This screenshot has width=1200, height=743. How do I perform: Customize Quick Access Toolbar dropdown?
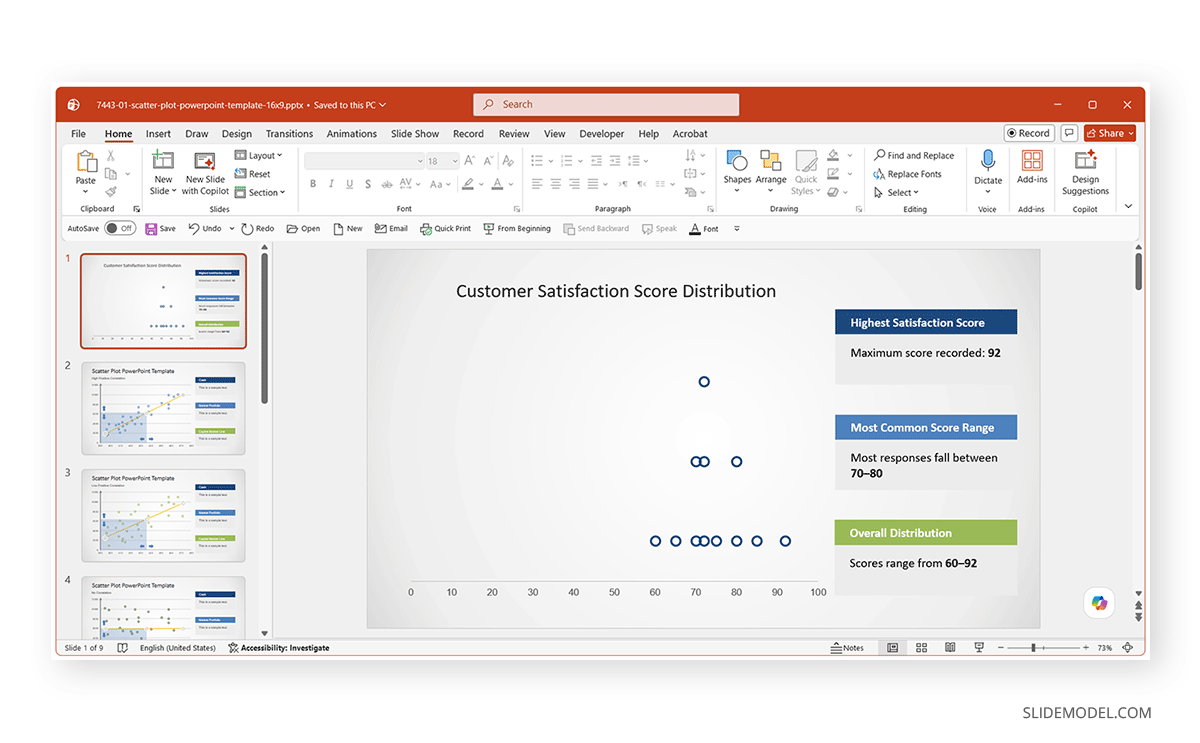point(737,228)
